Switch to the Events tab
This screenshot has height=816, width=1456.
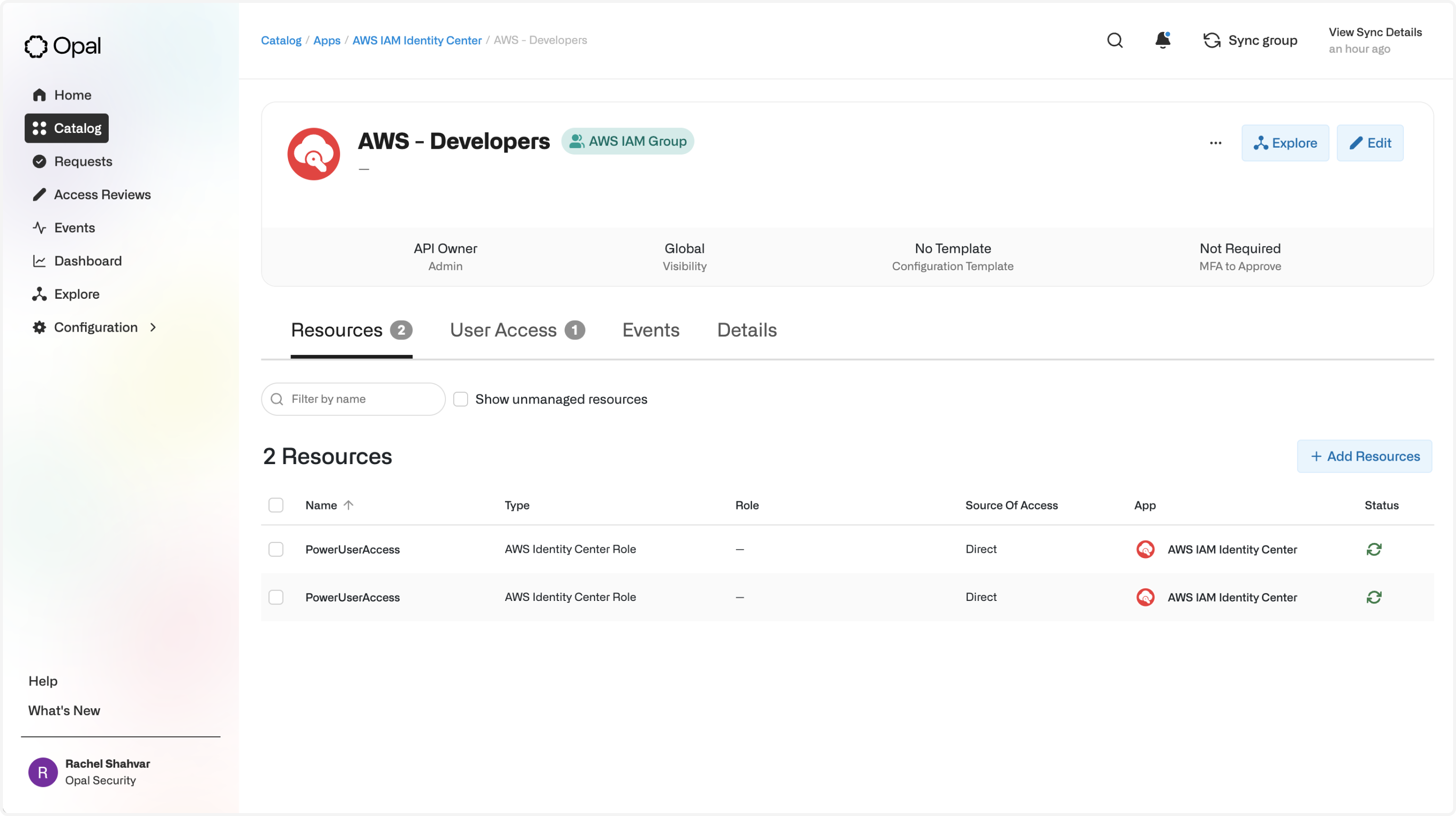pos(651,330)
